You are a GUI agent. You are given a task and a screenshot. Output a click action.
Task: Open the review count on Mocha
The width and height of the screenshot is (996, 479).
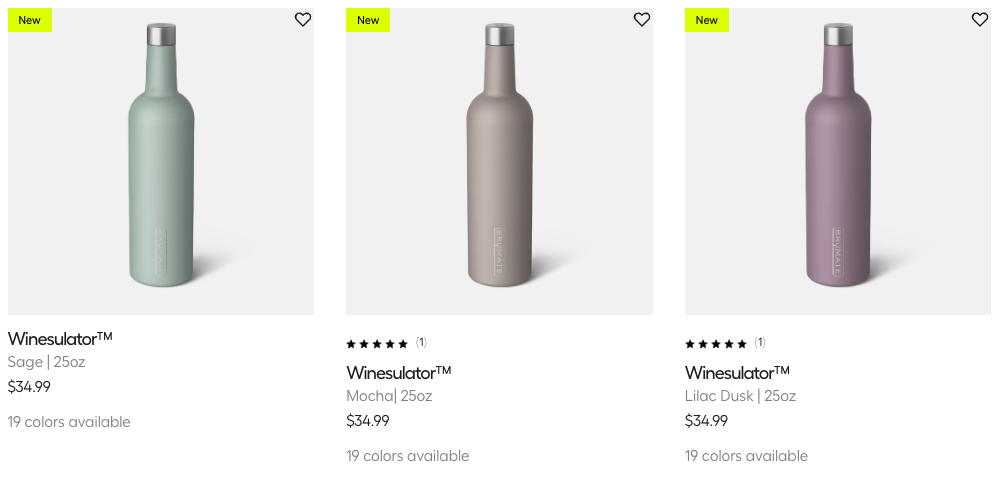[421, 343]
